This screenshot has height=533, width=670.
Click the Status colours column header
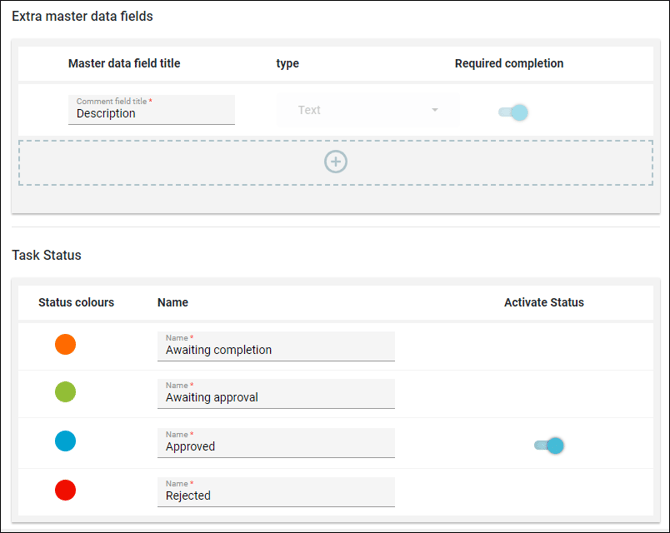coord(76,302)
